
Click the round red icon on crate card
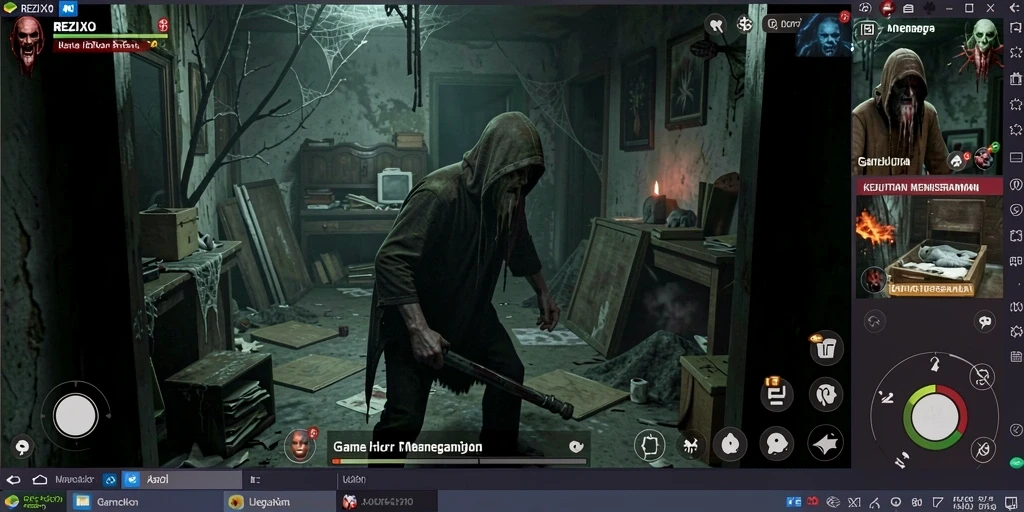(872, 280)
